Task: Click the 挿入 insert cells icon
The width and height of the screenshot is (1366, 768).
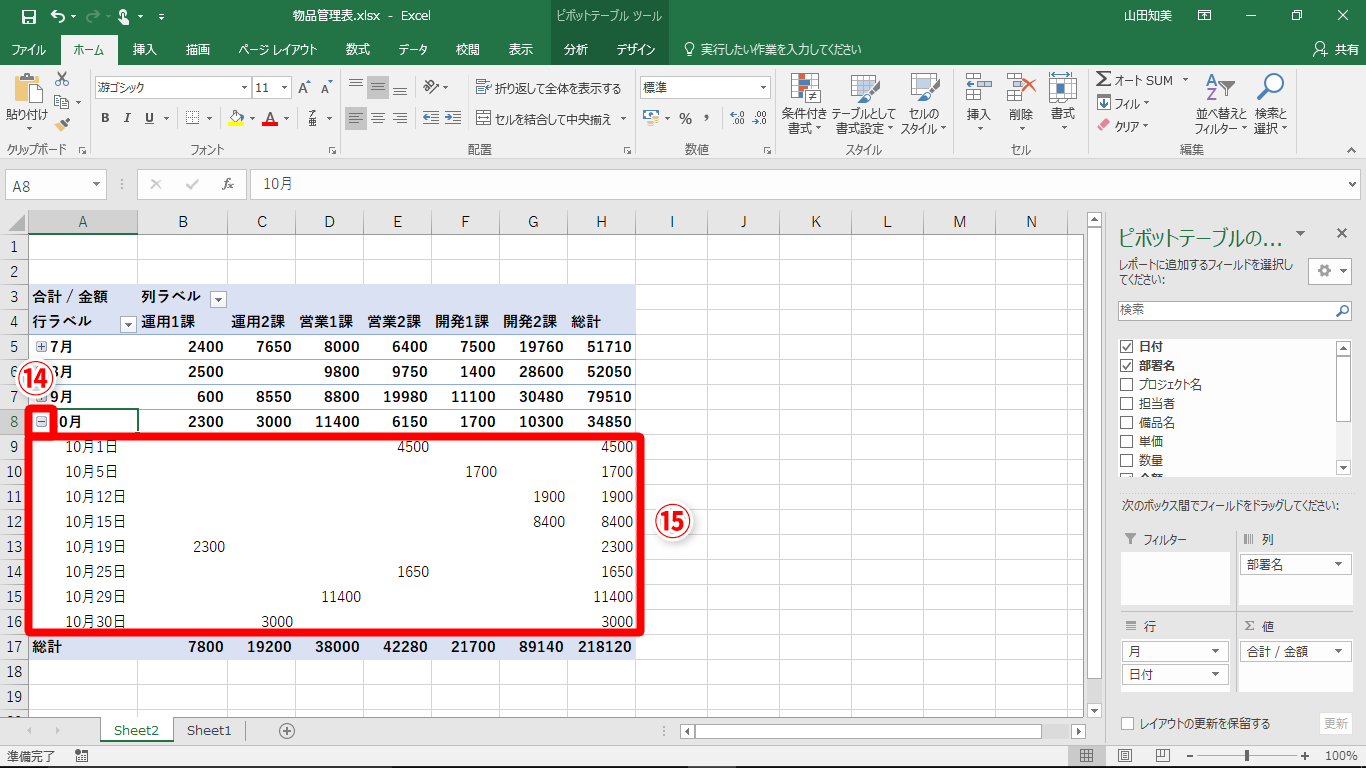Action: tap(978, 88)
